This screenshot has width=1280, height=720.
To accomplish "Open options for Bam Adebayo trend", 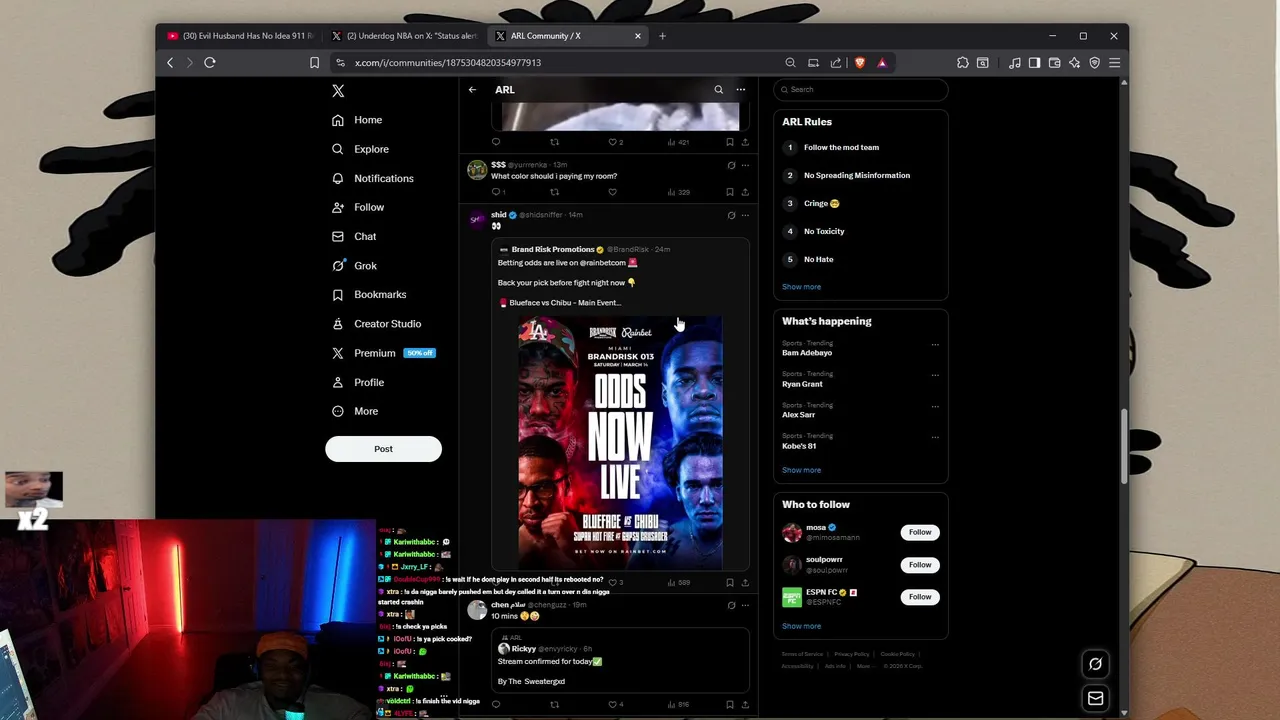I will (935, 345).
